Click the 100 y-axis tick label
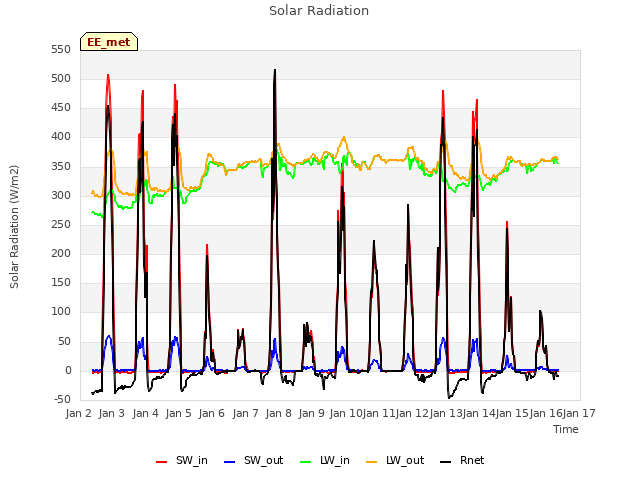640x480 pixels. 61,311
